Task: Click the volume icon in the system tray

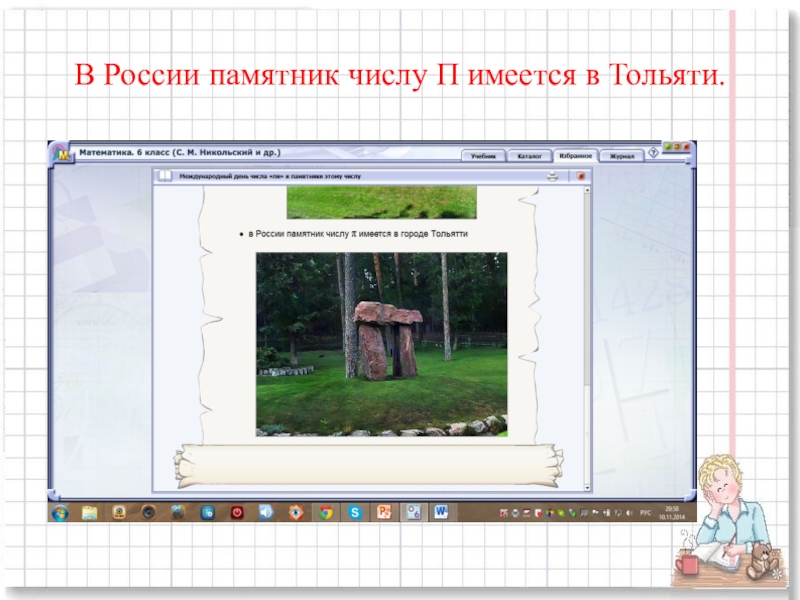Action: click(x=629, y=513)
